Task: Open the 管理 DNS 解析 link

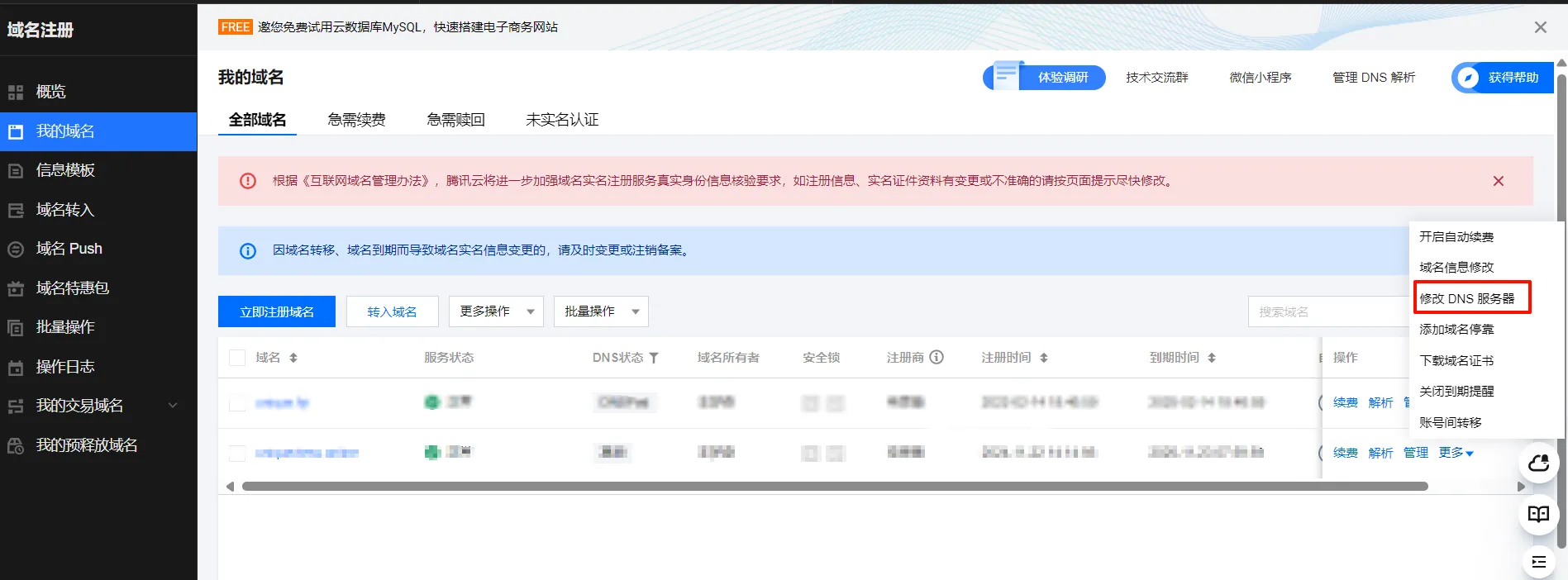Action: pyautogui.click(x=1373, y=78)
